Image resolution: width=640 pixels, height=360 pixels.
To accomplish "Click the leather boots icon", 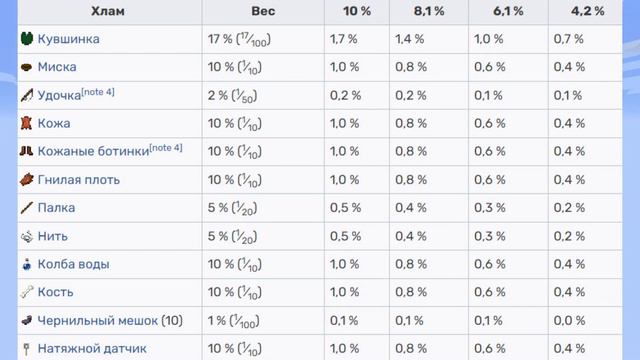I will pyautogui.click(x=27, y=151).
